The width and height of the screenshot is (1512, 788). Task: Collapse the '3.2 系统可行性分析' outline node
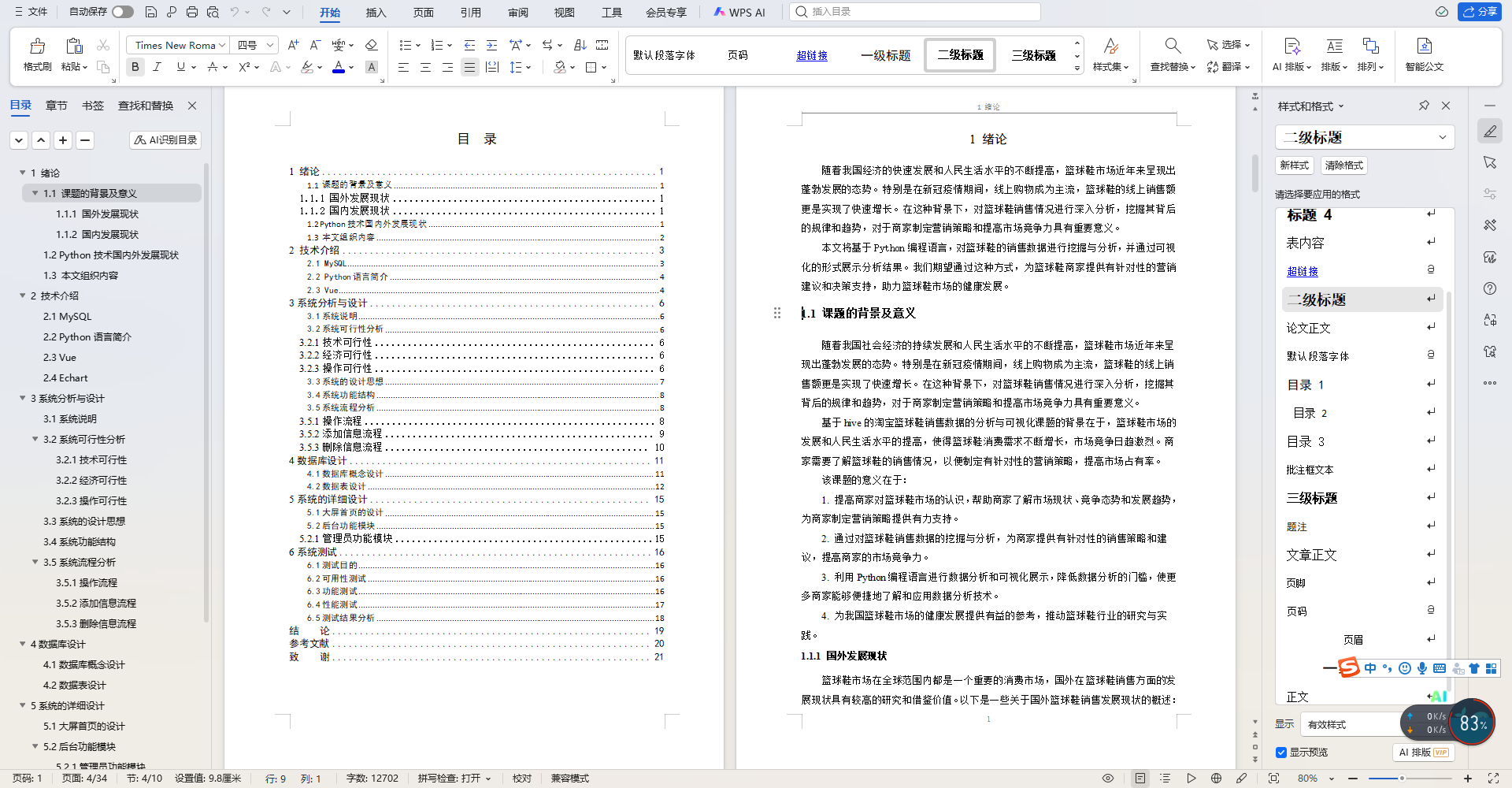pos(35,439)
